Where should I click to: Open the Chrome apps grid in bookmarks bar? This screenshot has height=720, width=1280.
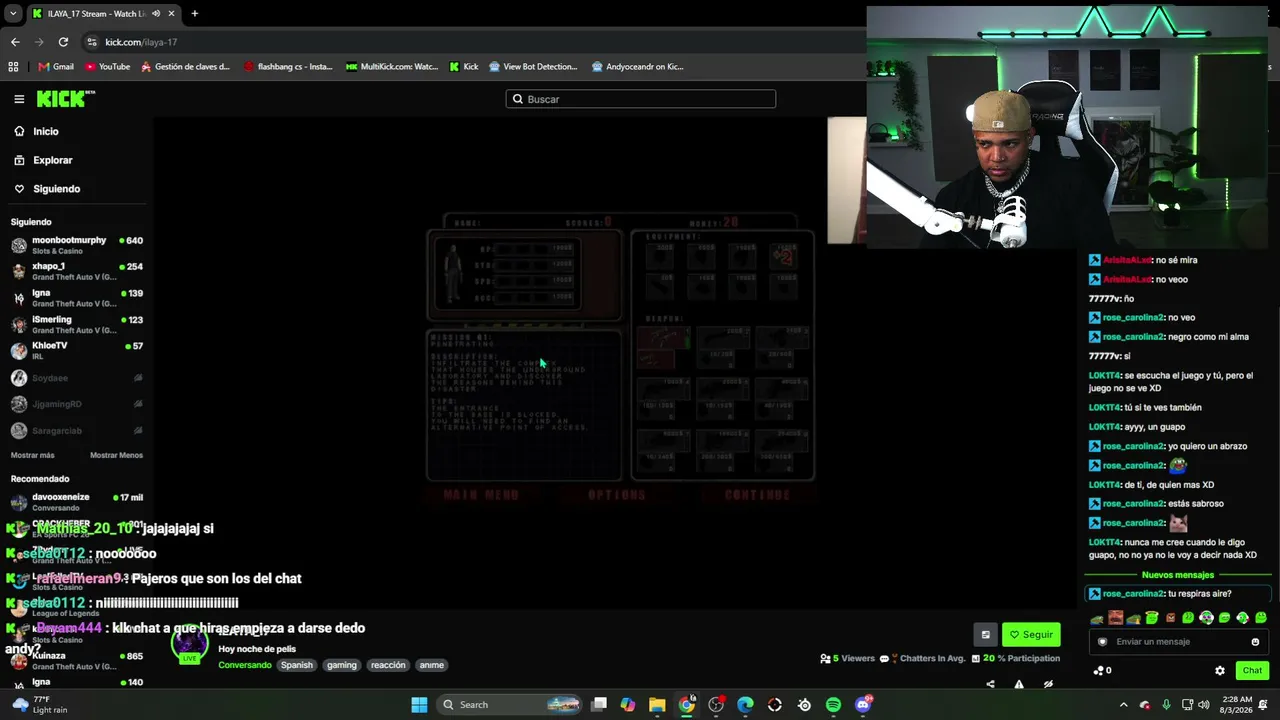click(13, 67)
